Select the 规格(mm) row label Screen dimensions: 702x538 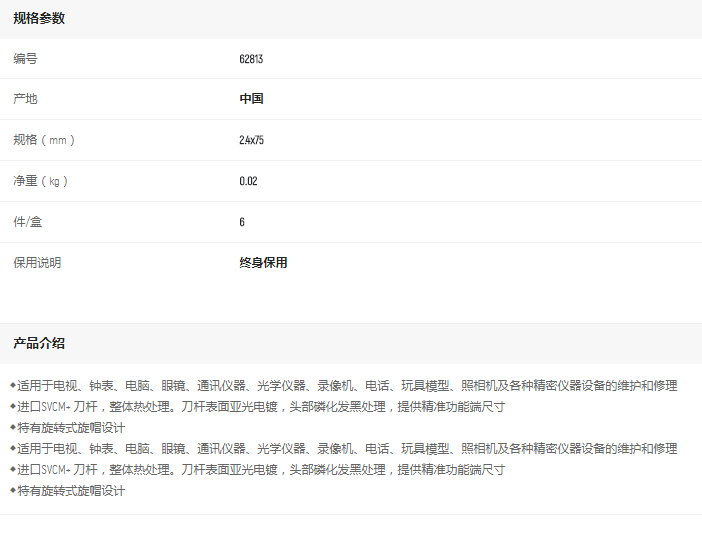[x=44, y=140]
